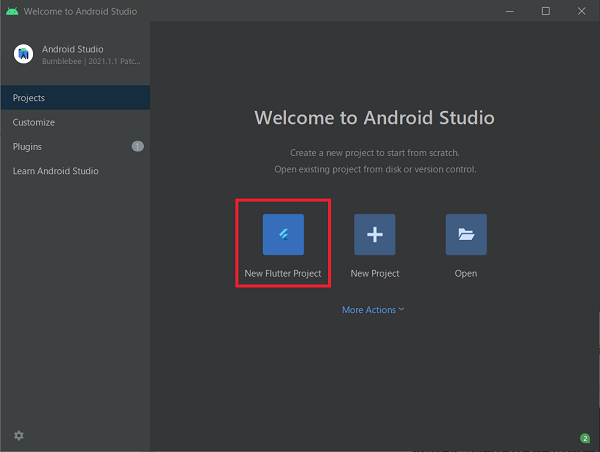Expand the More Actions dropdown
This screenshot has width=600, height=452.
[x=373, y=310]
